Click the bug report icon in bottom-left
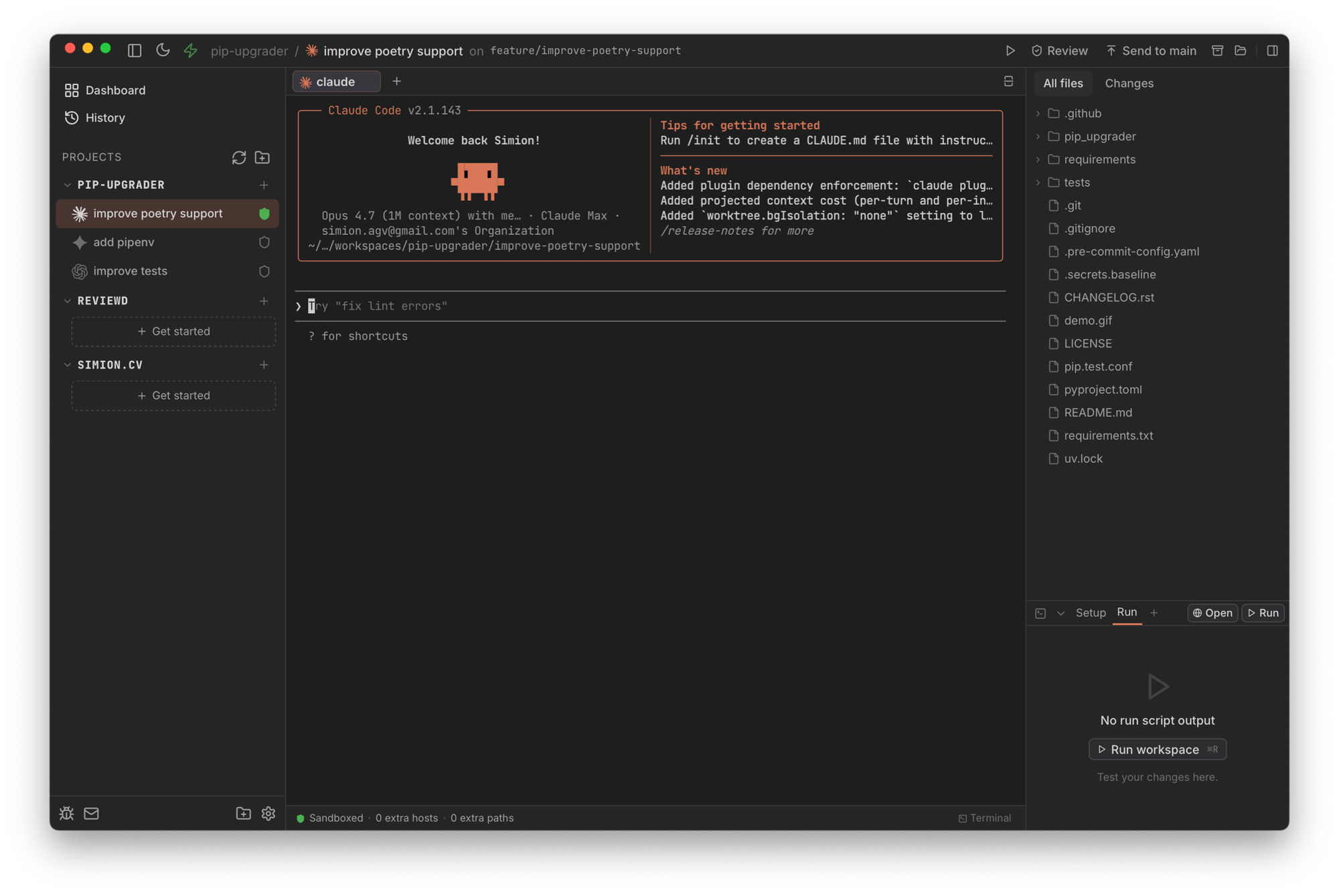Screen dimensions: 1339x896 tap(66, 813)
